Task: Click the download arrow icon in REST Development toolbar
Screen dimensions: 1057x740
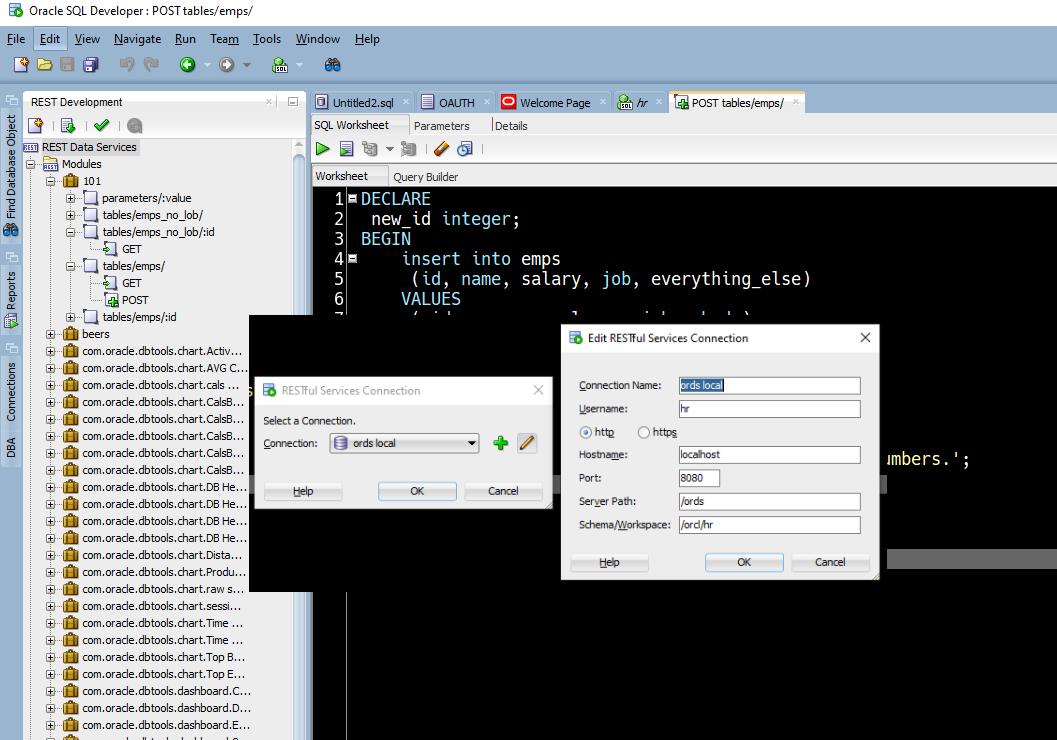Action: point(68,125)
